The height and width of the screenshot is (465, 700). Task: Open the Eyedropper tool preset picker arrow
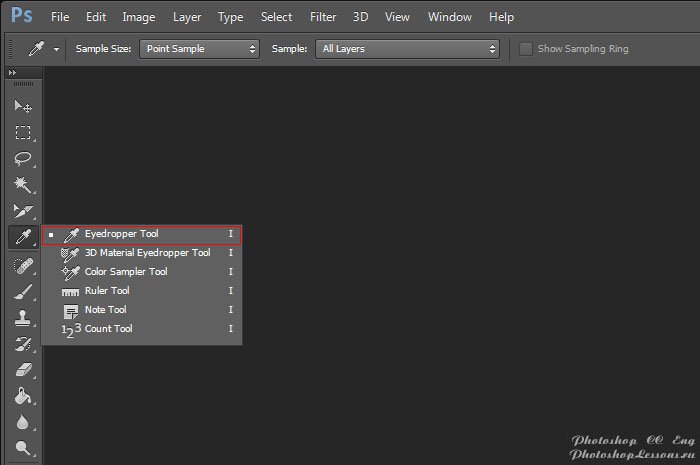56,49
